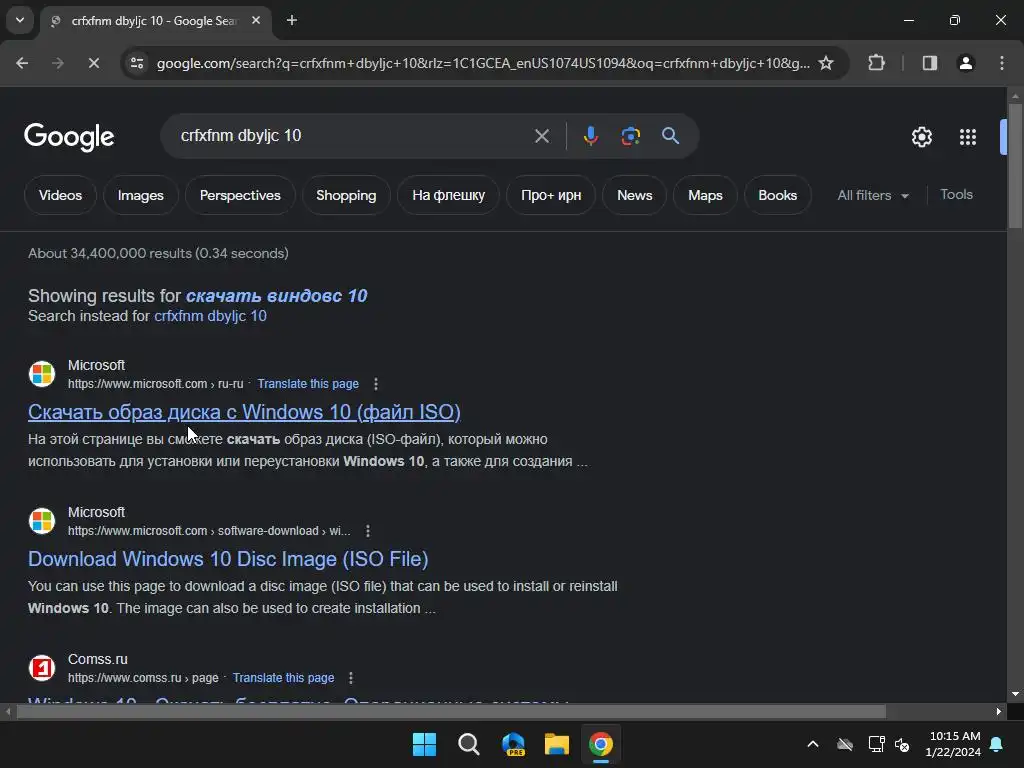Open the Google apps grid
The height and width of the screenshot is (768, 1024).
tap(968, 137)
